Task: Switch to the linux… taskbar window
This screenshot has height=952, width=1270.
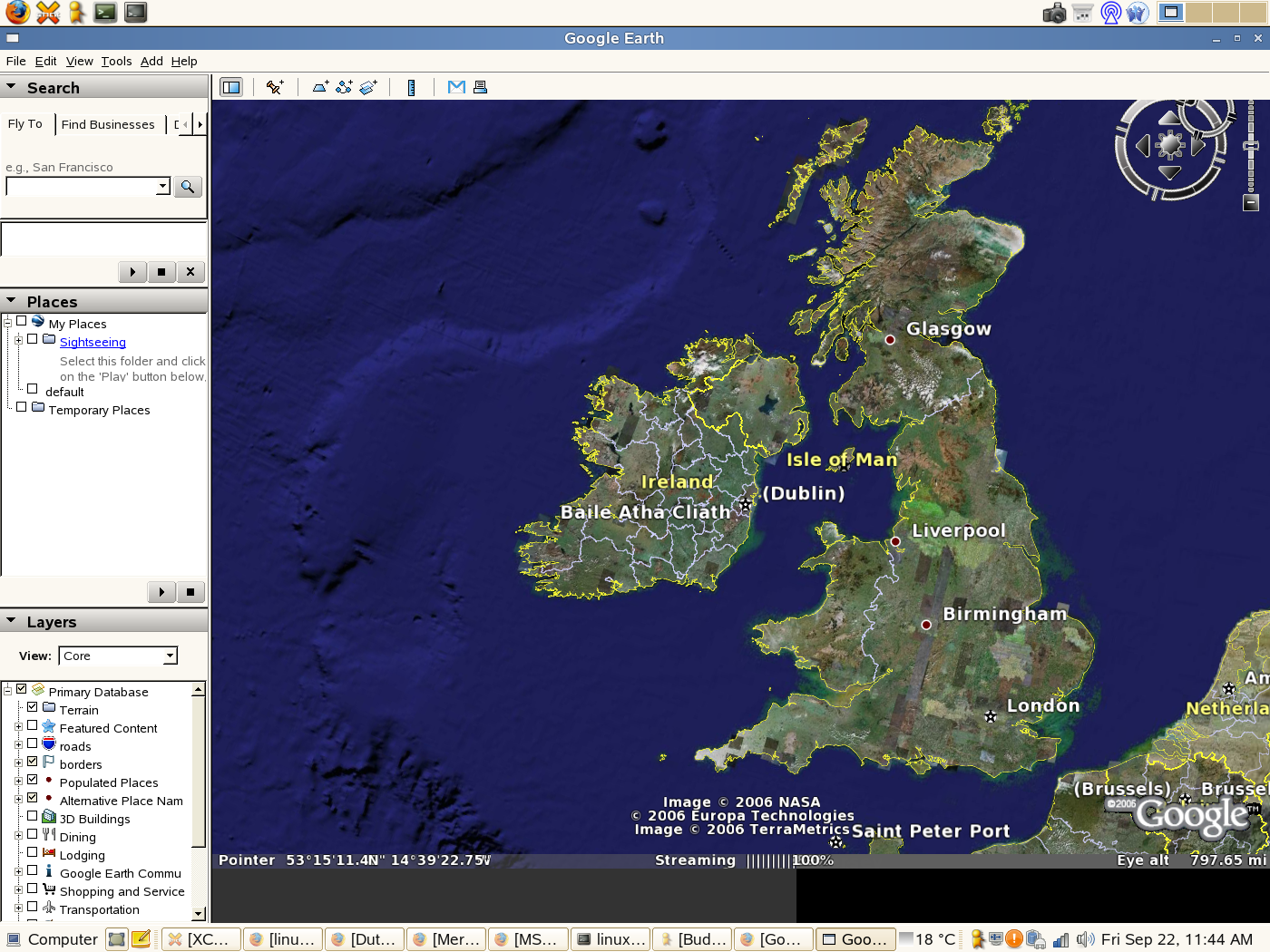Action: [611, 939]
